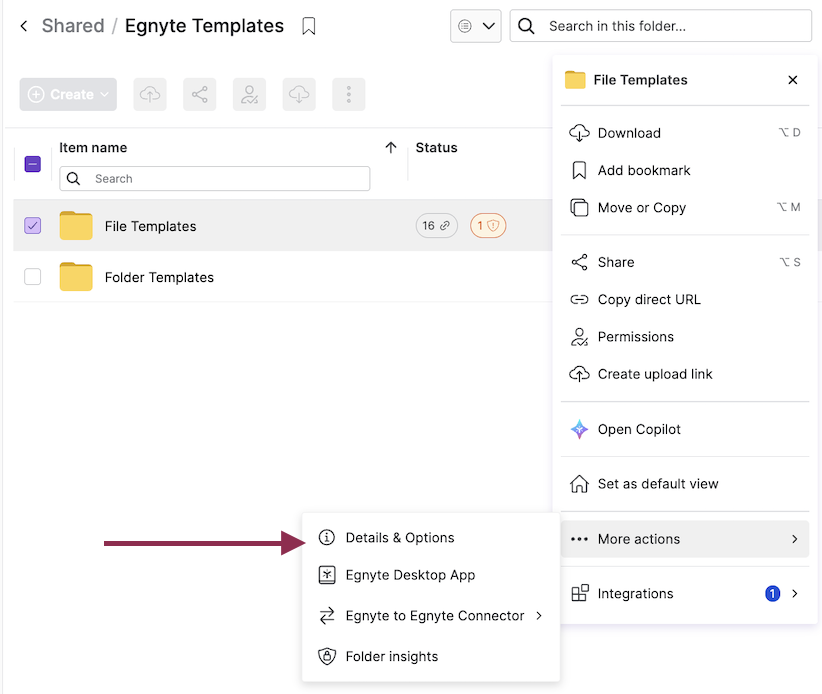Open the Folder Templates folder
822x694 pixels.
click(x=159, y=278)
